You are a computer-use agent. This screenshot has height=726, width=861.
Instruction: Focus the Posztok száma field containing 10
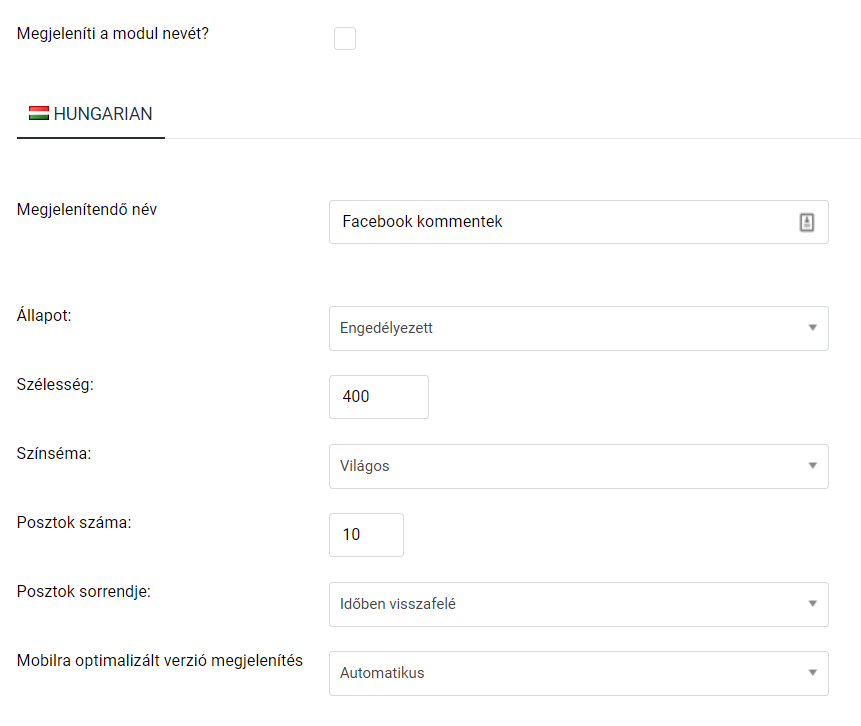[x=366, y=535]
